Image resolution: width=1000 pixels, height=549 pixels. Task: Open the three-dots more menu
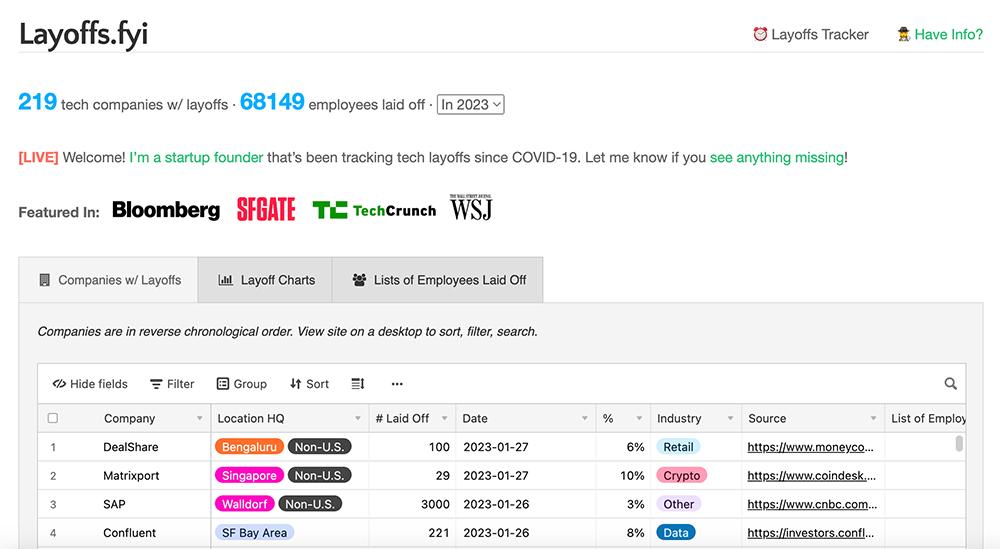click(397, 384)
